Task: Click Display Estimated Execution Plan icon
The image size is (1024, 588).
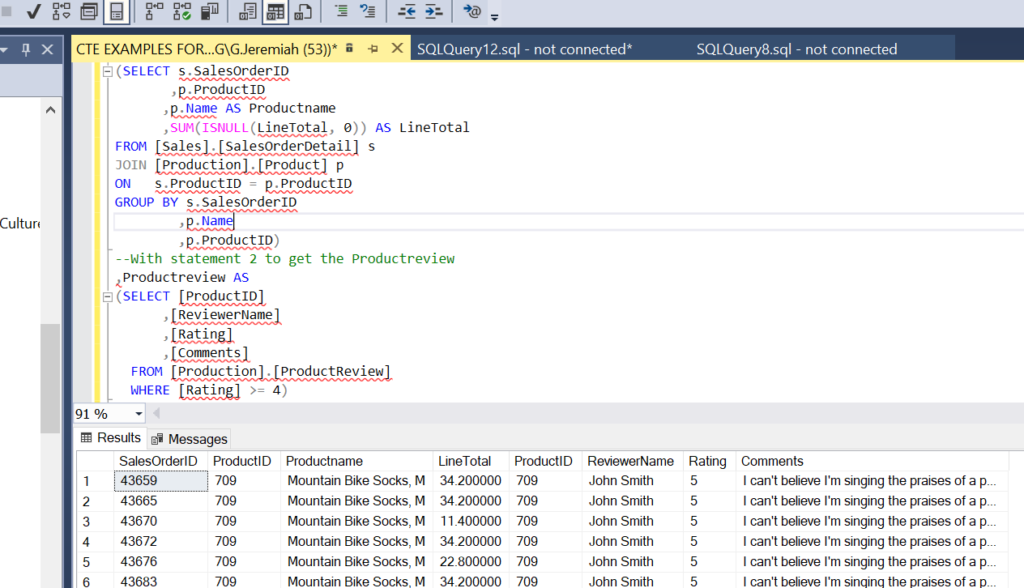Action: [x=62, y=12]
